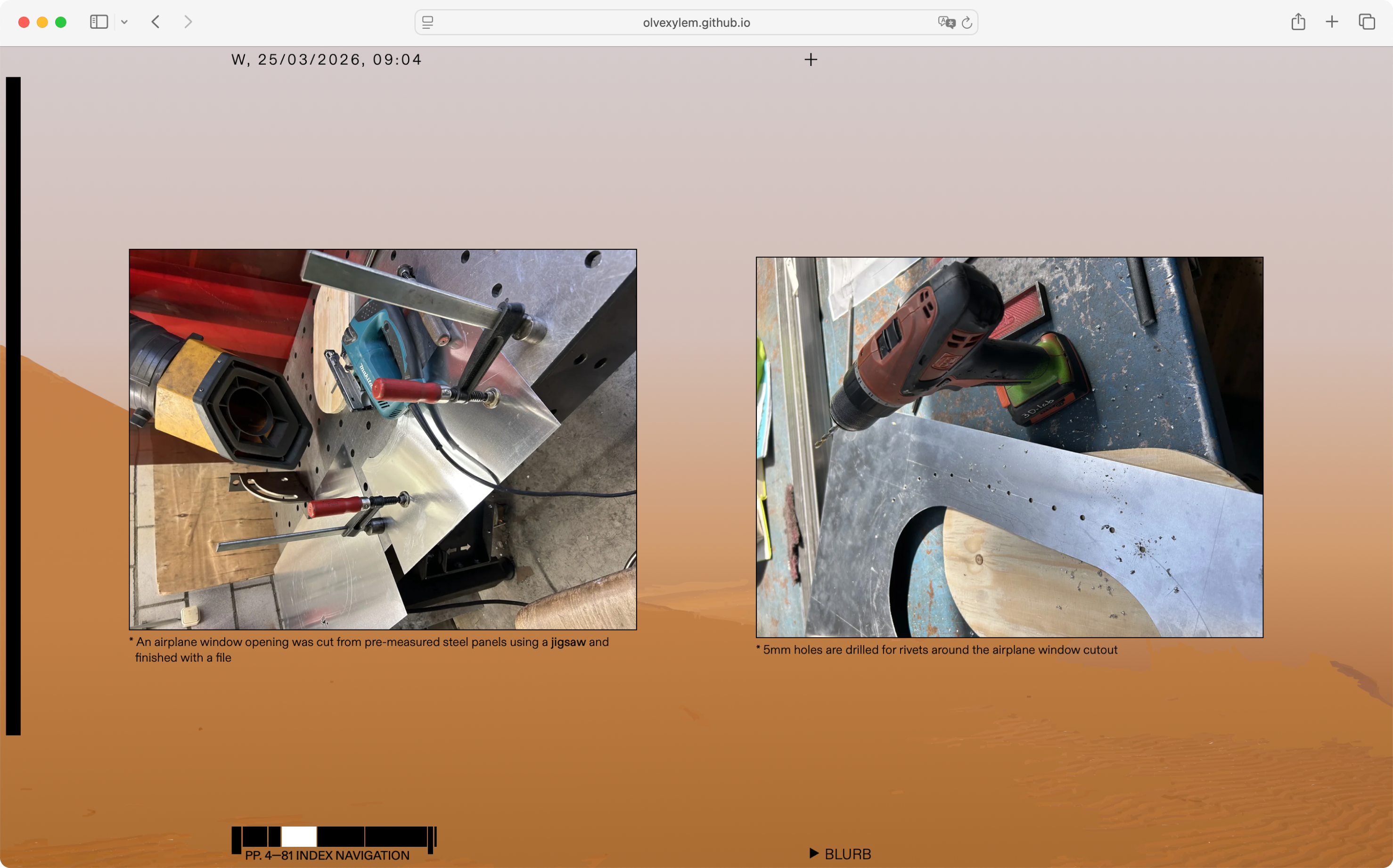Open the jigsaw workshop photo

point(383,439)
